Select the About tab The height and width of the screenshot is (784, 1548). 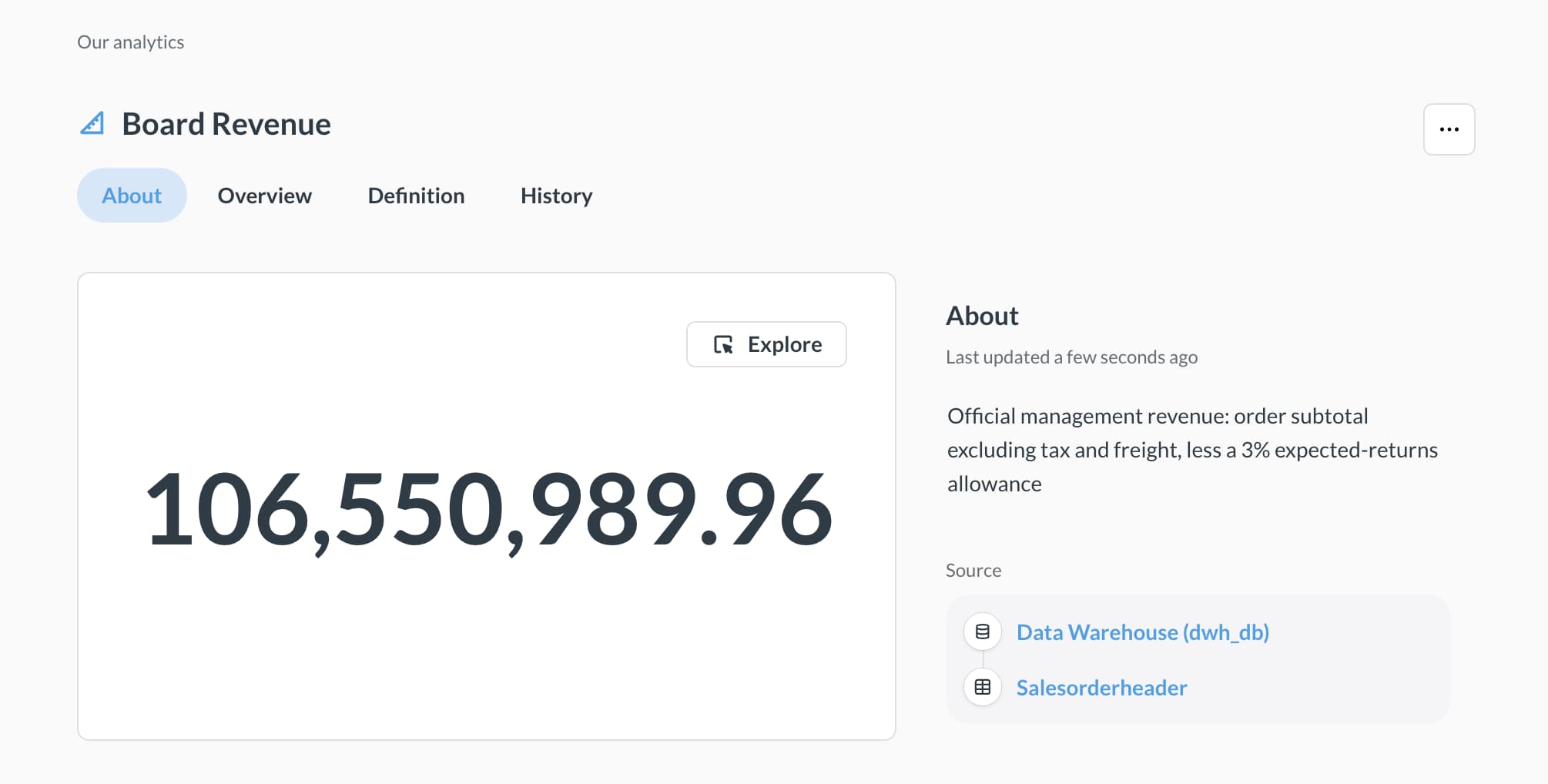pos(132,196)
